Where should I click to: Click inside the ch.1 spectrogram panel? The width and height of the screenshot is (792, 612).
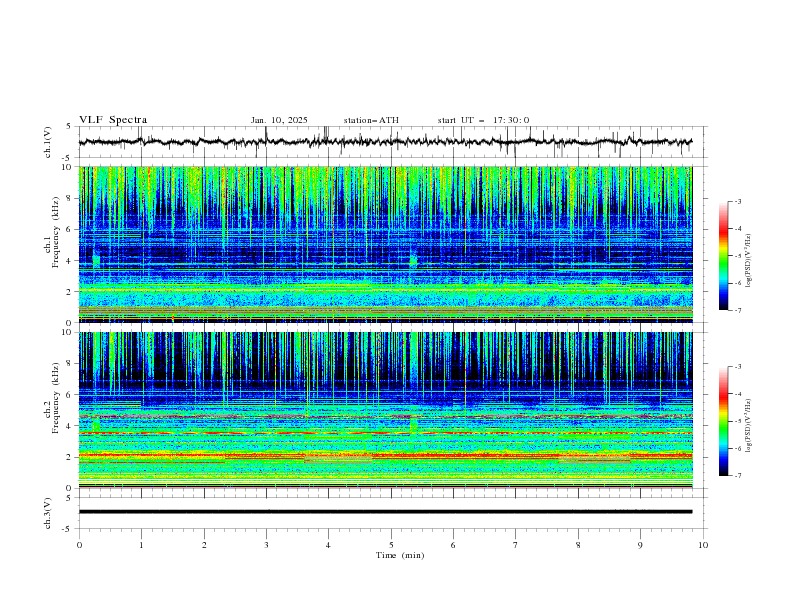click(385, 244)
